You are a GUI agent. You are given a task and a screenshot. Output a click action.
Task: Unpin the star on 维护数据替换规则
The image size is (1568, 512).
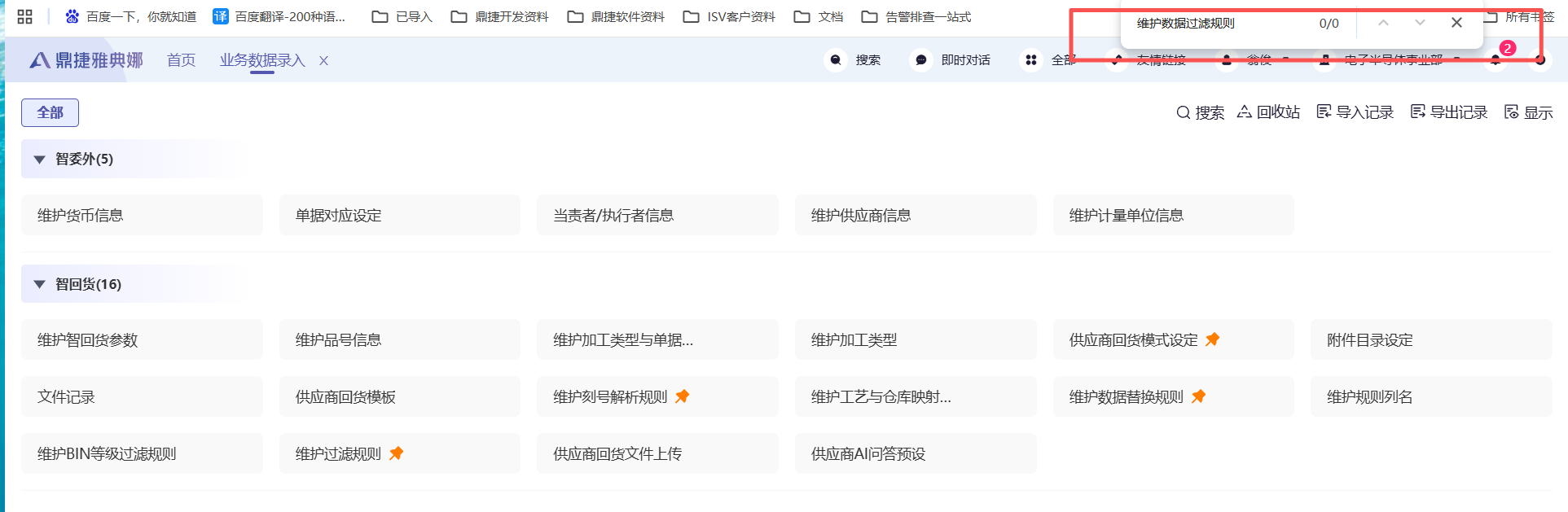(x=1198, y=396)
